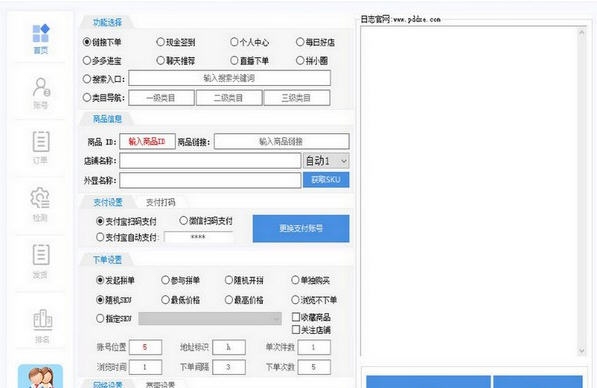597x388 pixels.
Task: Click the 二级类目 category field
Action: 229,98
